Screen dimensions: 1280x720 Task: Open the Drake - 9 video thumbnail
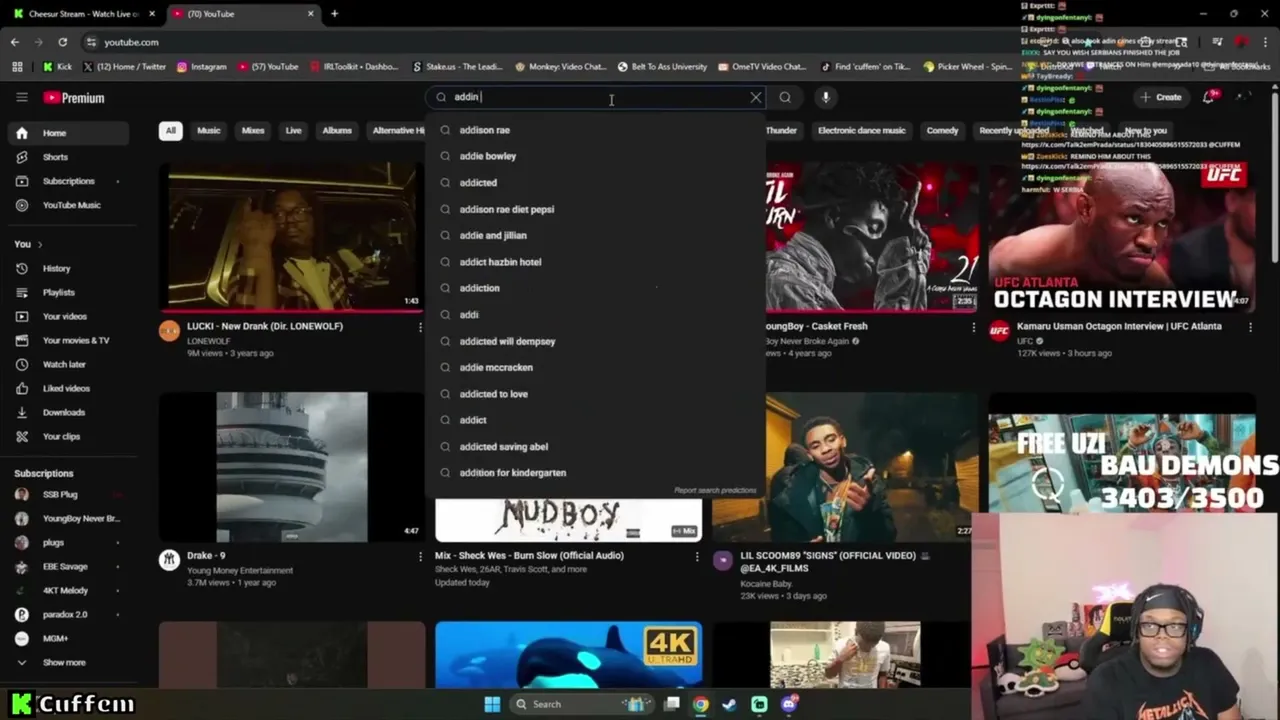[x=292, y=466]
